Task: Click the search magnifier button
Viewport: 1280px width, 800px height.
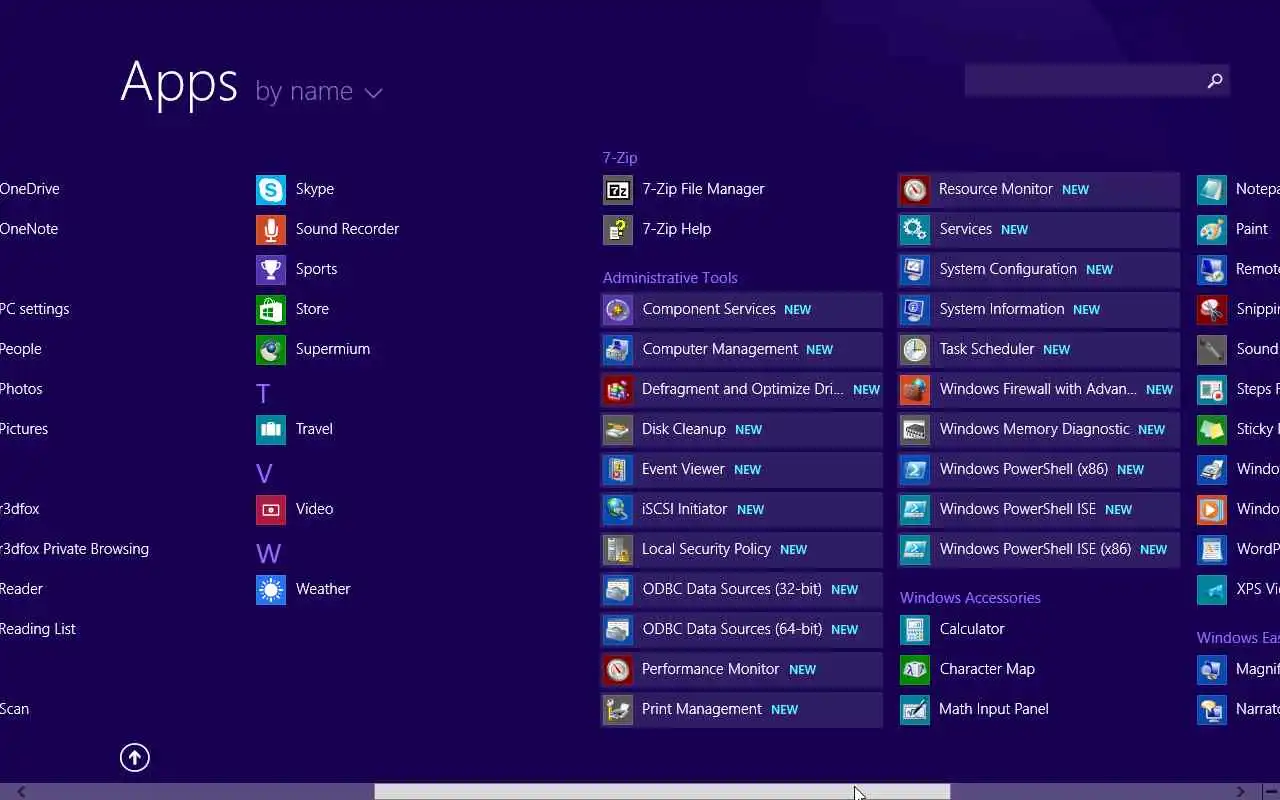Action: [x=1215, y=80]
